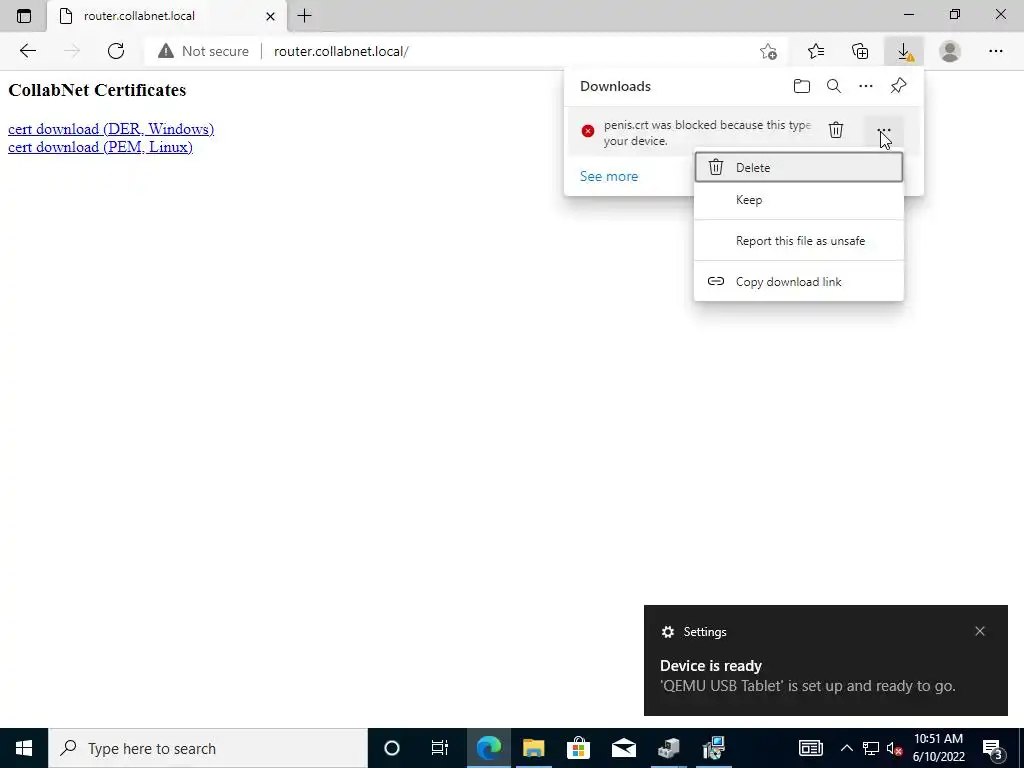
Task: Click the Not secure warning indicator
Action: click(204, 51)
